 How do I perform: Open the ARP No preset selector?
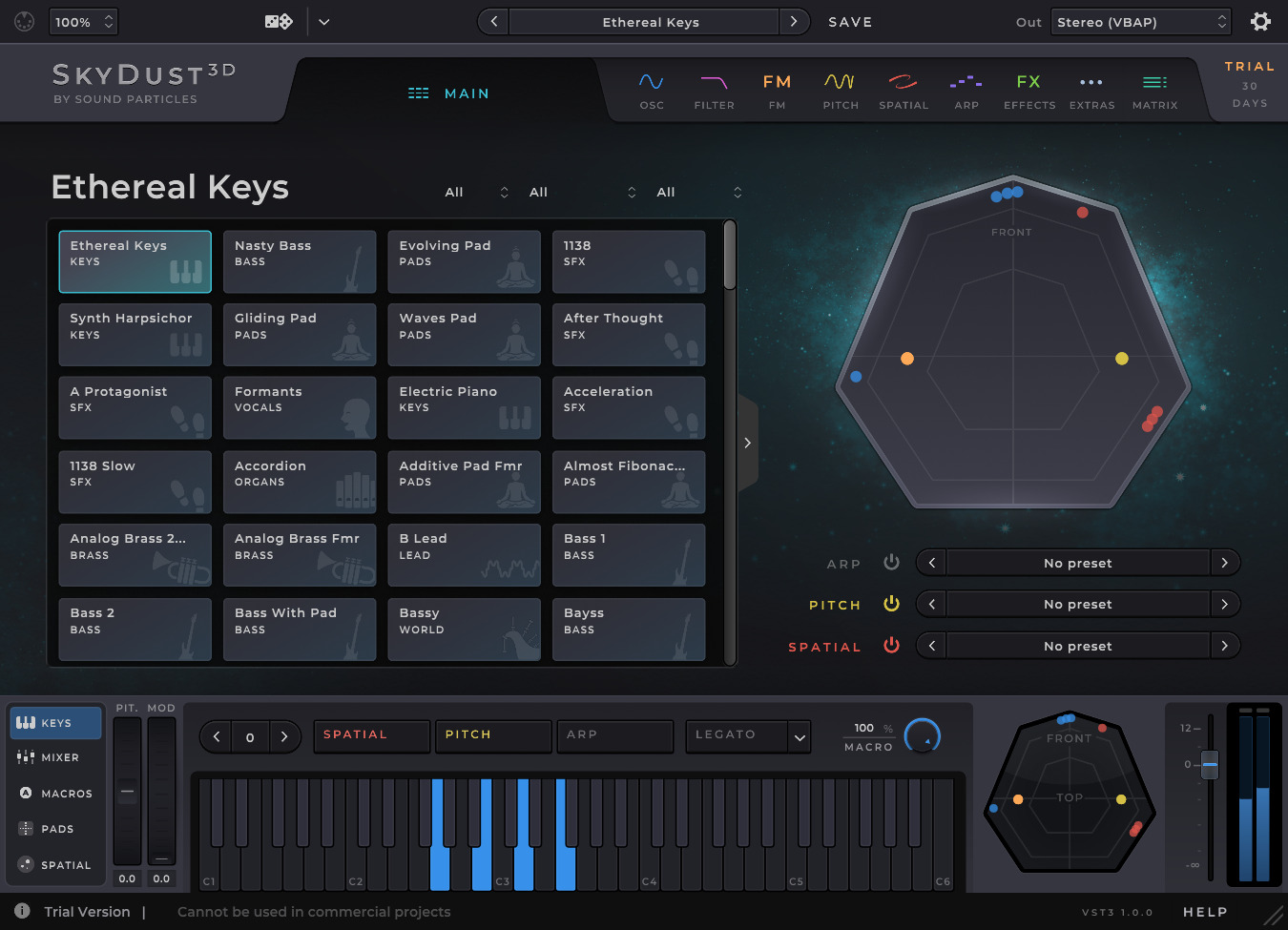coord(1078,563)
